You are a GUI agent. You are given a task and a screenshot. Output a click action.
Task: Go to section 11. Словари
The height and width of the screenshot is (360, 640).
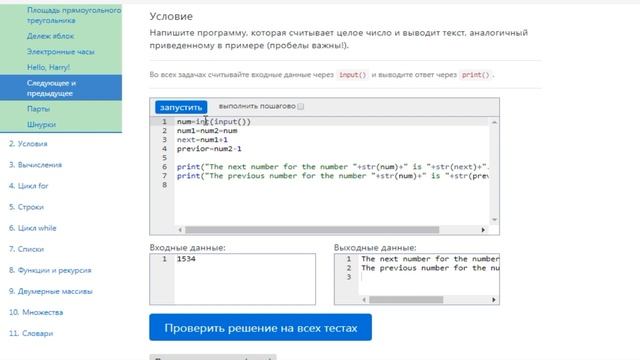coord(31,333)
